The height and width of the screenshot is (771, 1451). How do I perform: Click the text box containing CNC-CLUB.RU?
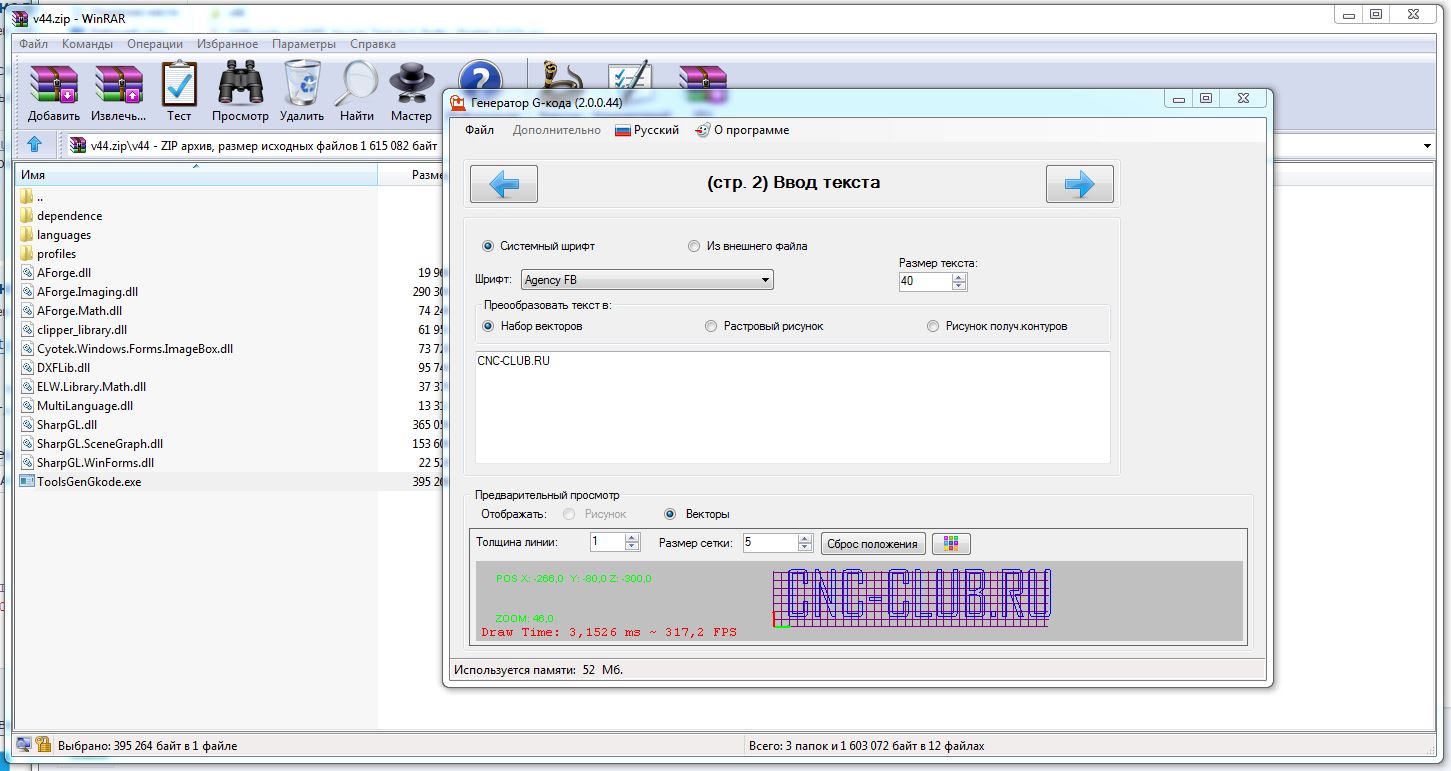(x=793, y=407)
